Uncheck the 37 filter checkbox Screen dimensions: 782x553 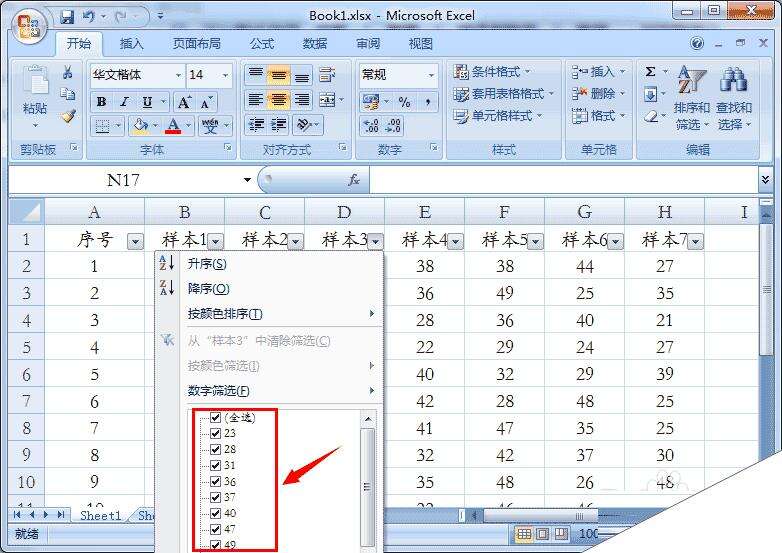[x=215, y=497]
